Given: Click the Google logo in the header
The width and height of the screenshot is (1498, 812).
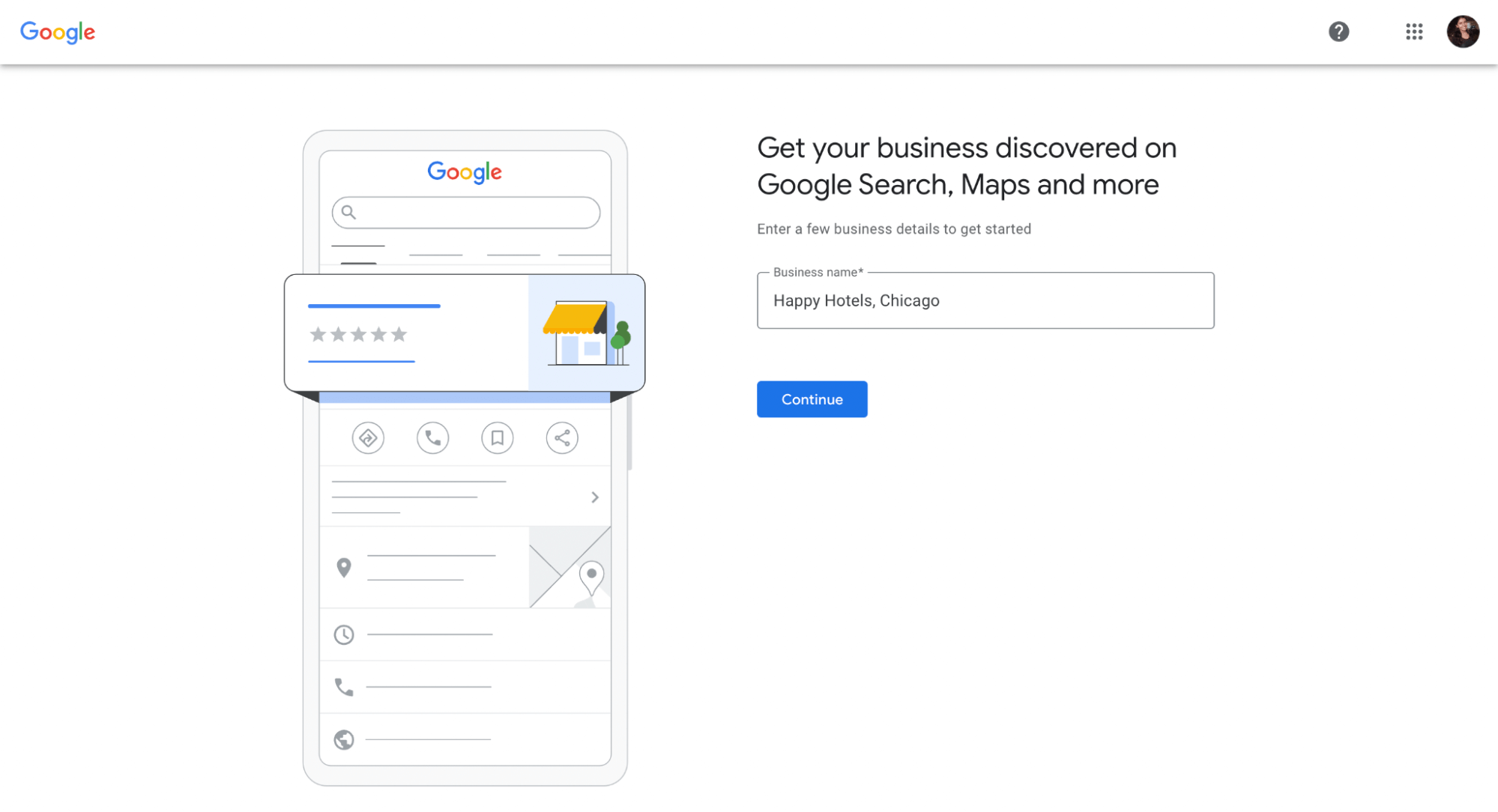Looking at the screenshot, I should pos(58,31).
